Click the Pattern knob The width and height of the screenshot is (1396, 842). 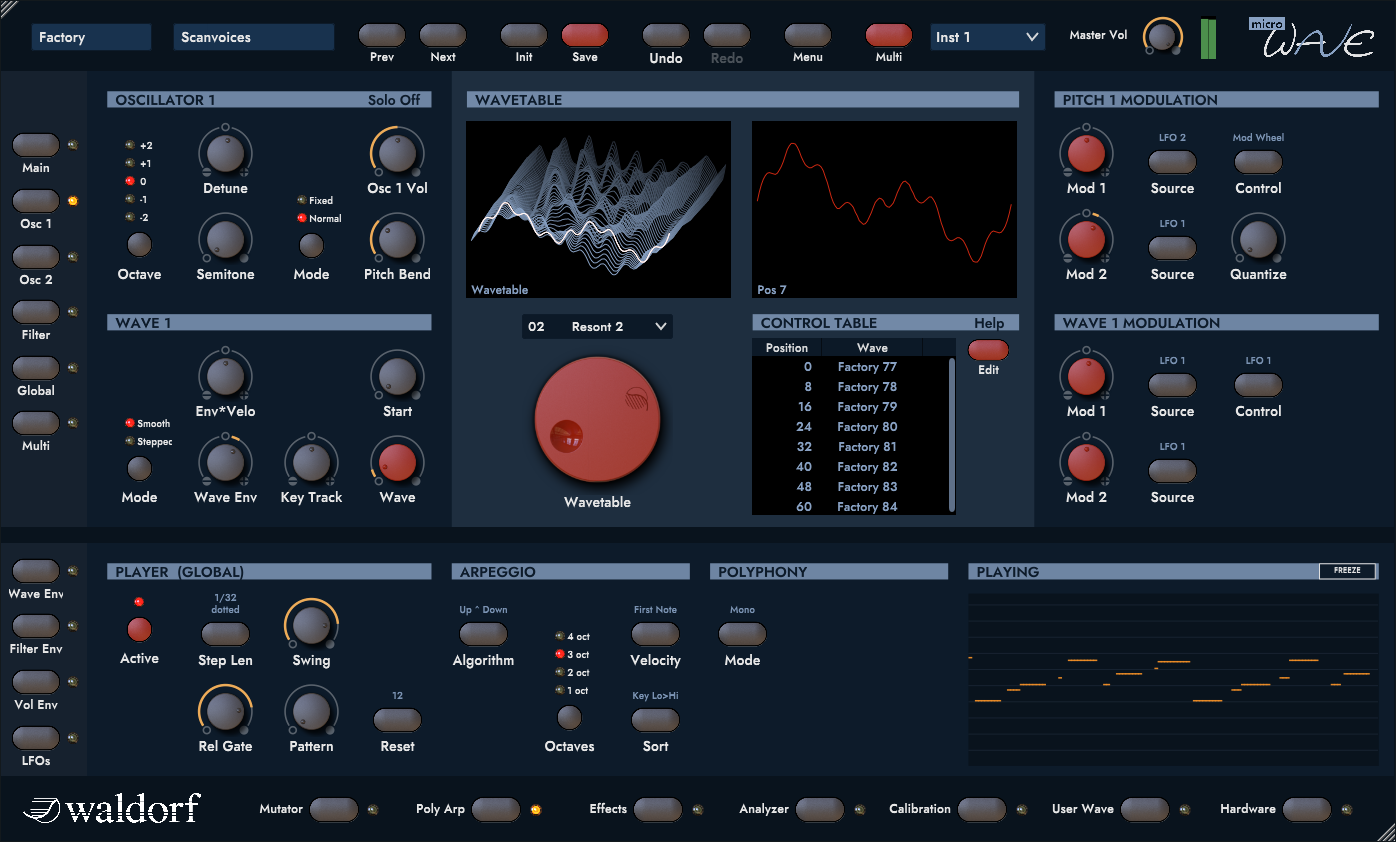311,711
